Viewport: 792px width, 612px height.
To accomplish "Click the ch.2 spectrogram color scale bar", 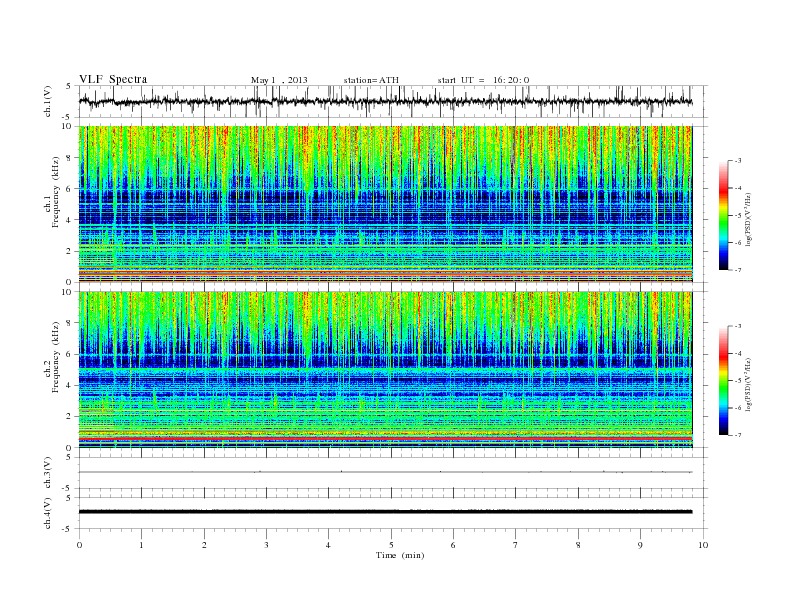I will [724, 380].
